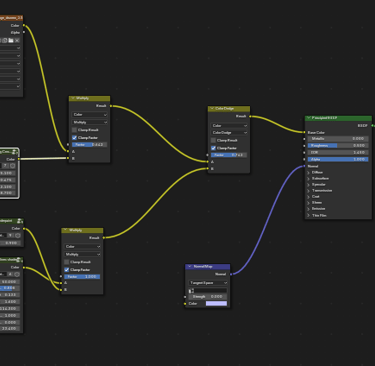The image size is (375, 366).
Task: Click the Color input socket of the Normal Map node
Action: 185,304
